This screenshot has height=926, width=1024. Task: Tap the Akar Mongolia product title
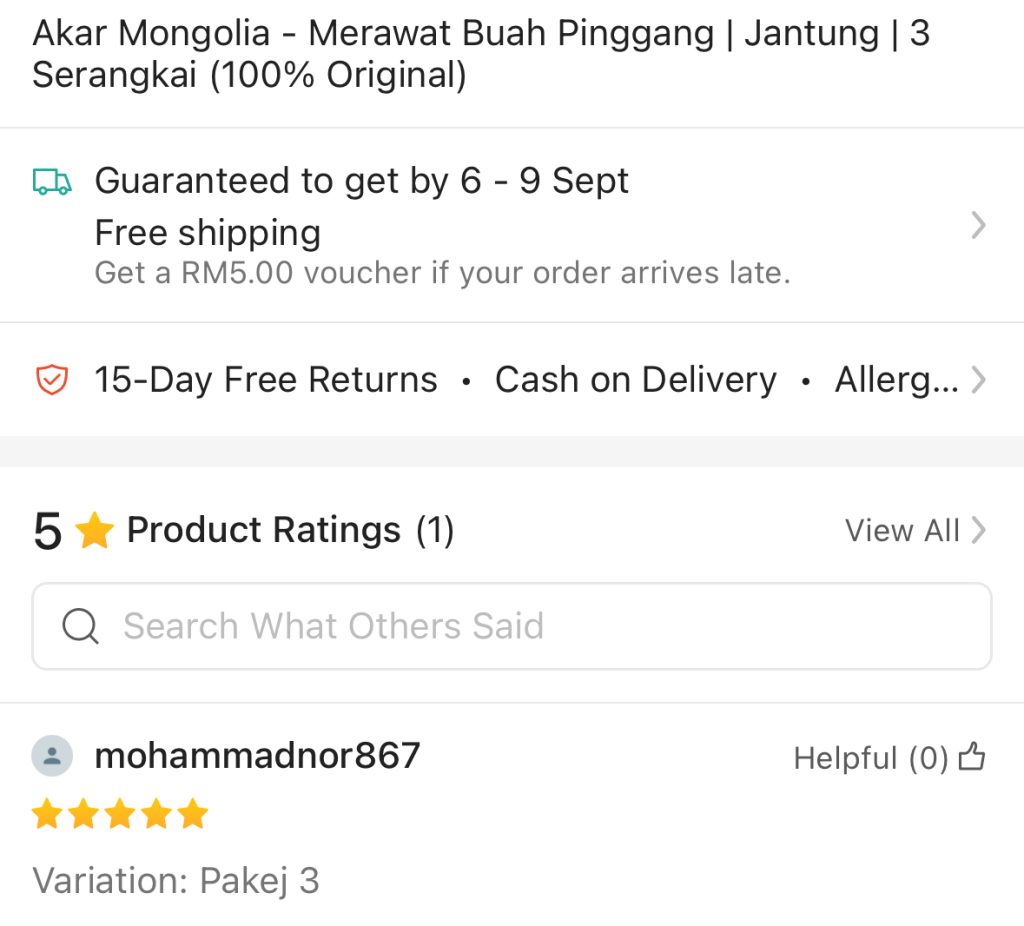coord(481,54)
